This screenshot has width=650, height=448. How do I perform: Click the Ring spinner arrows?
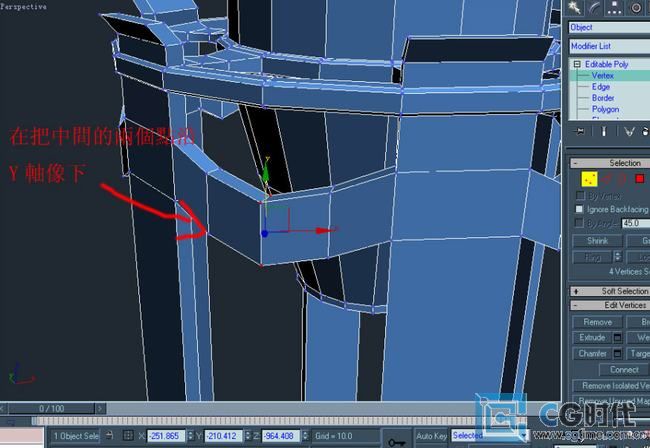[618, 257]
